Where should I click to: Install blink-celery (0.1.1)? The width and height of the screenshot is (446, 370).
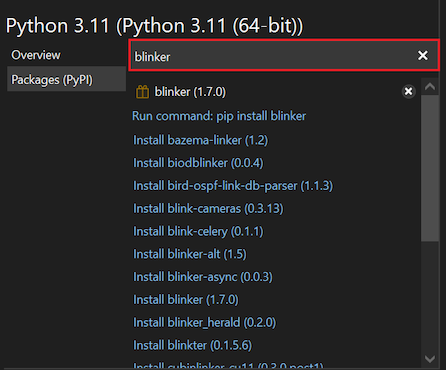[x=198, y=231]
